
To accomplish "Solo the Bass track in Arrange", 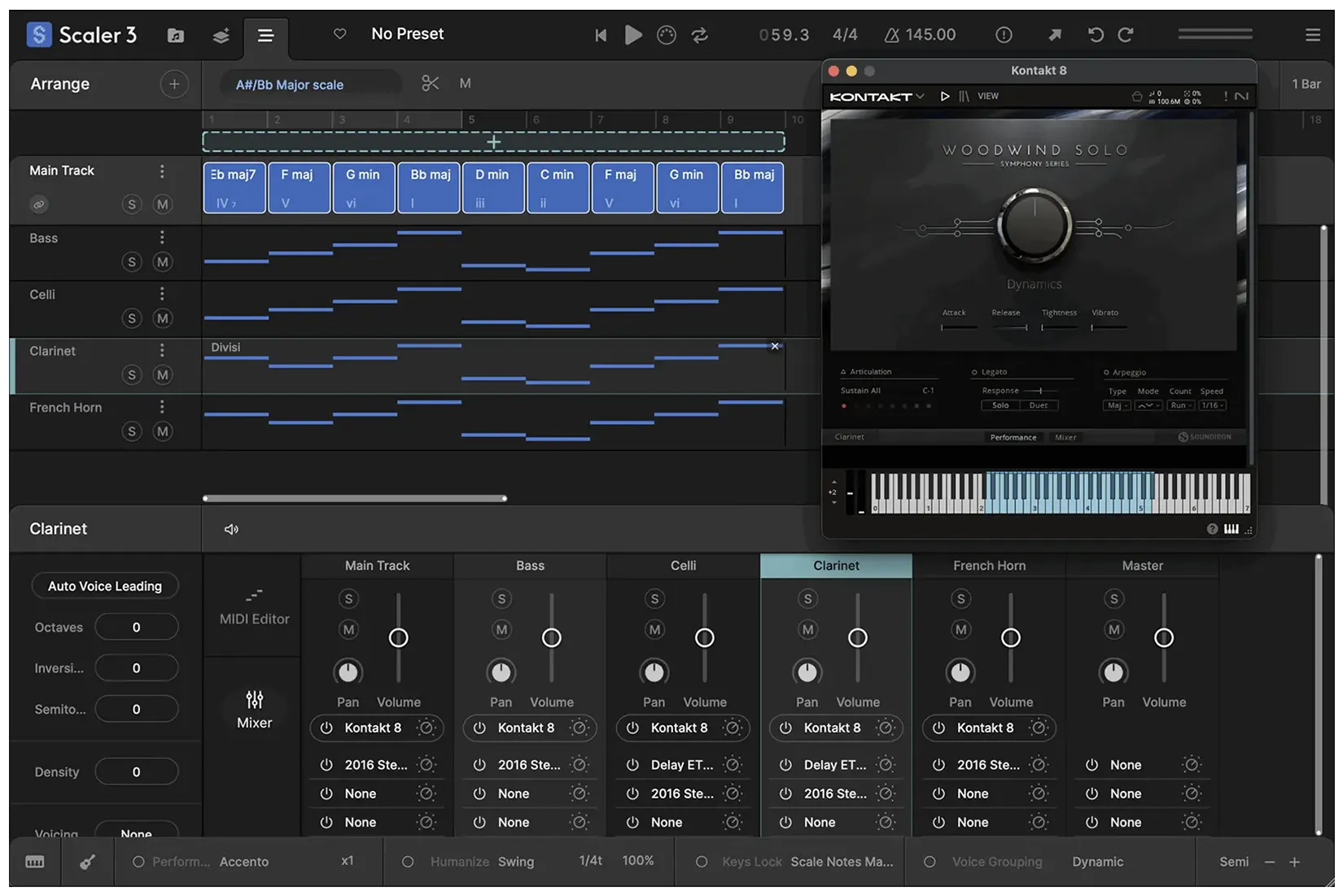I will tap(132, 262).
